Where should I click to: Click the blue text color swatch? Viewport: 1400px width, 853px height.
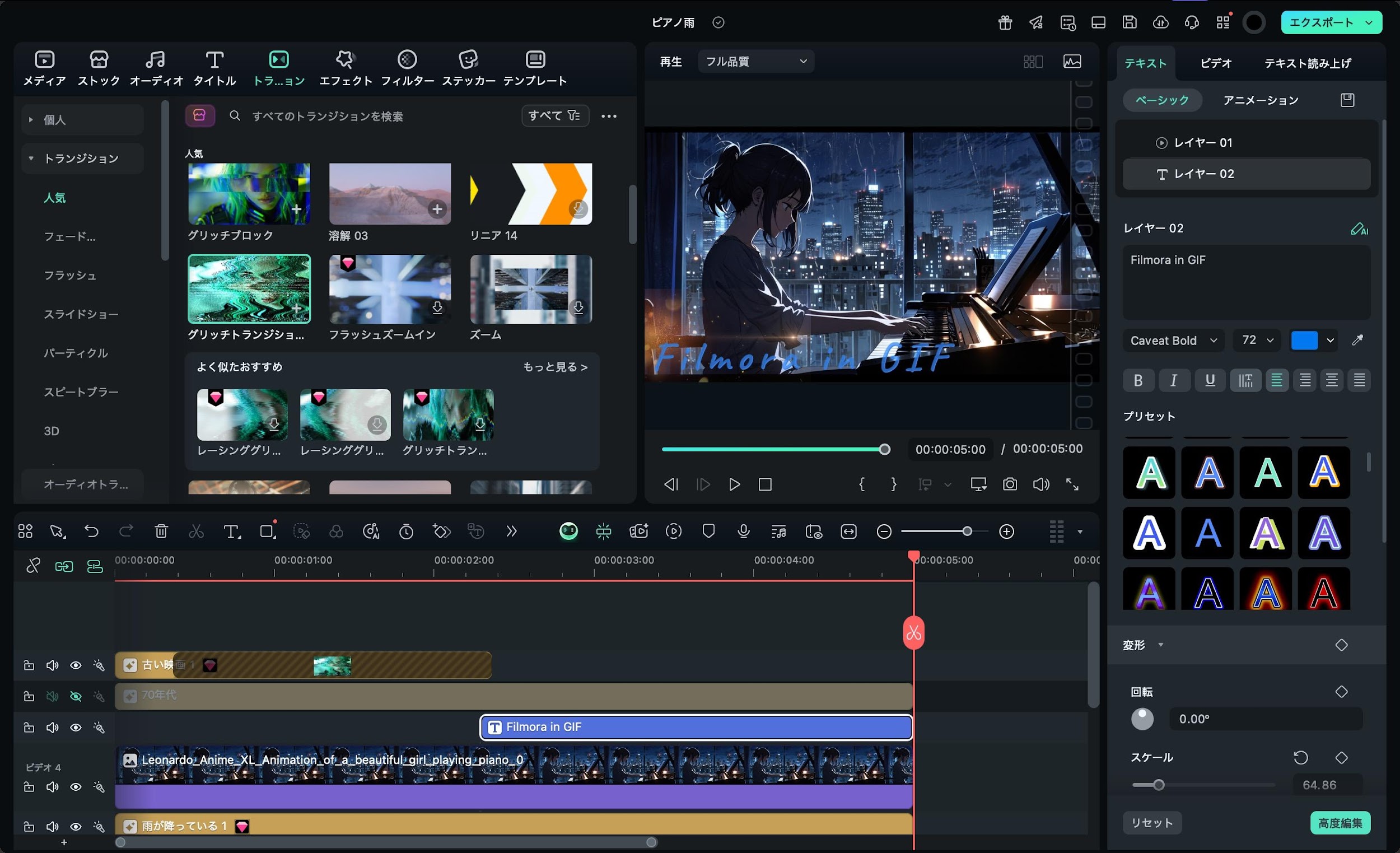pos(1304,341)
